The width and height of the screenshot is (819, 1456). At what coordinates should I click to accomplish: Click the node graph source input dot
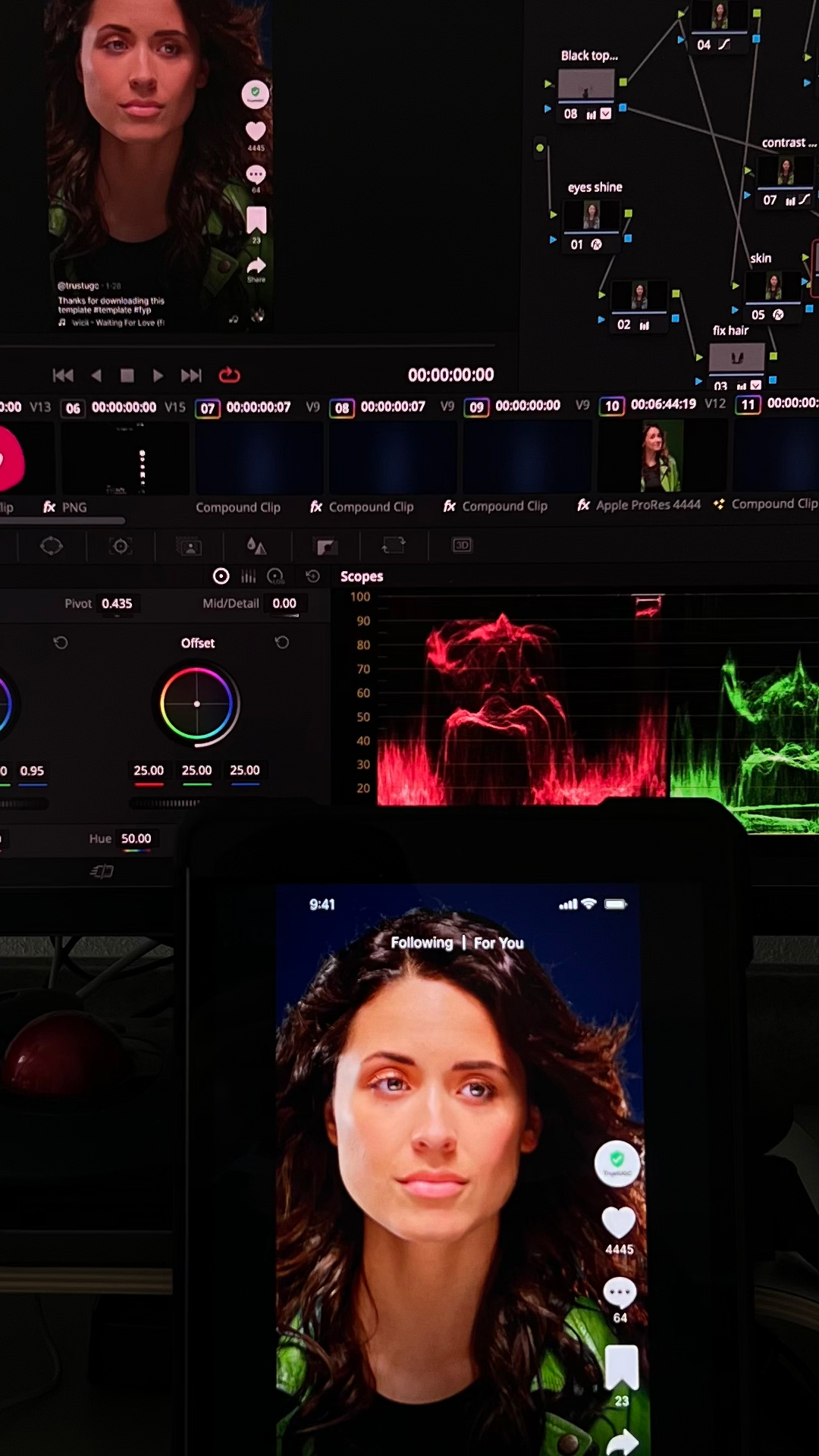point(540,148)
